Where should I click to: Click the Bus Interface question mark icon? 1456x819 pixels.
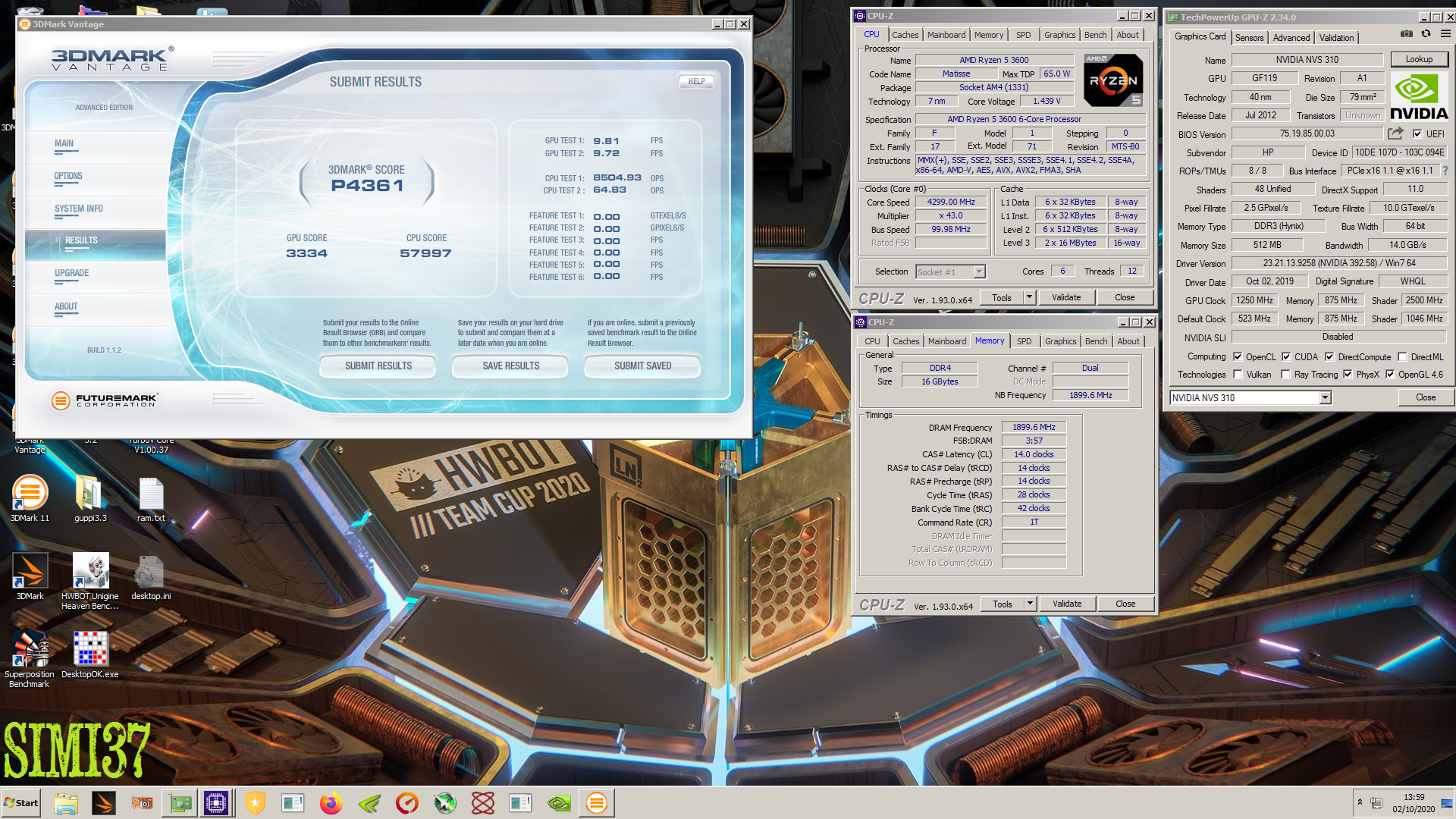[1445, 171]
